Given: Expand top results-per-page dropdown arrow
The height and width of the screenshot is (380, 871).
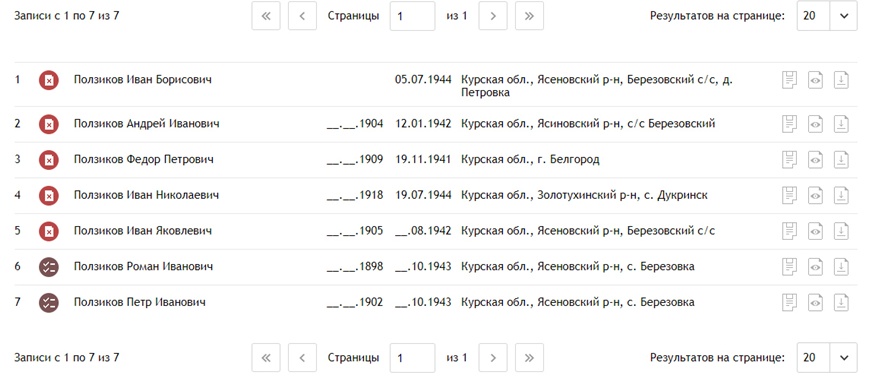Looking at the screenshot, I should point(844,16).
